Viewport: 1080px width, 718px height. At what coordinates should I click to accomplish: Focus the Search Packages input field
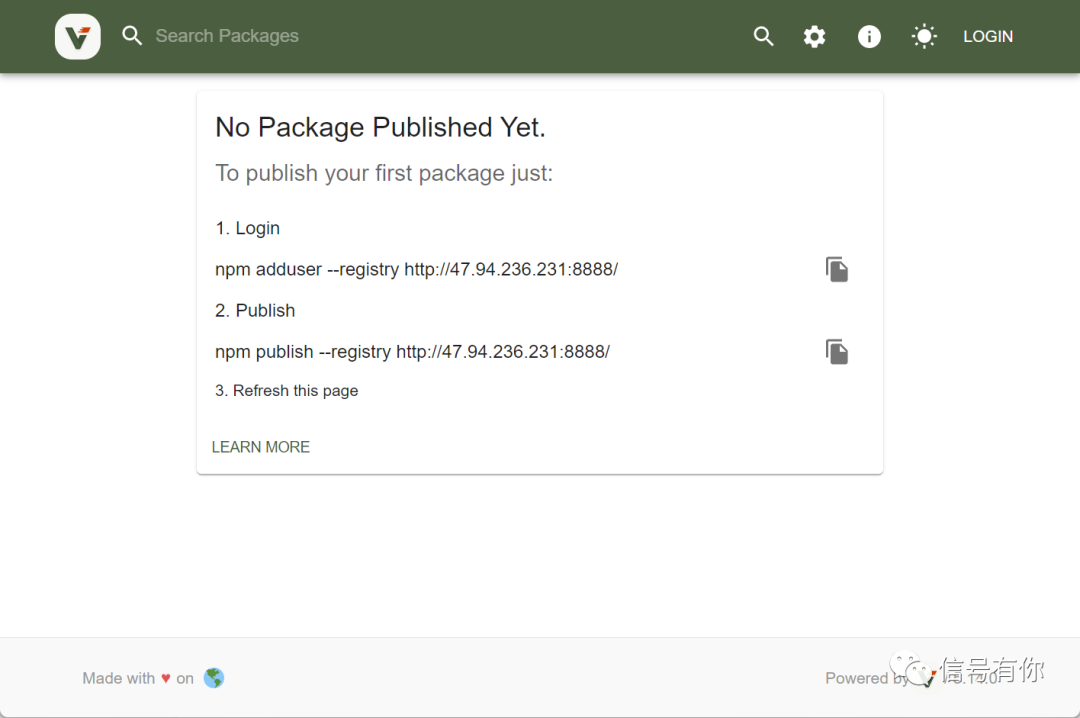click(x=227, y=36)
